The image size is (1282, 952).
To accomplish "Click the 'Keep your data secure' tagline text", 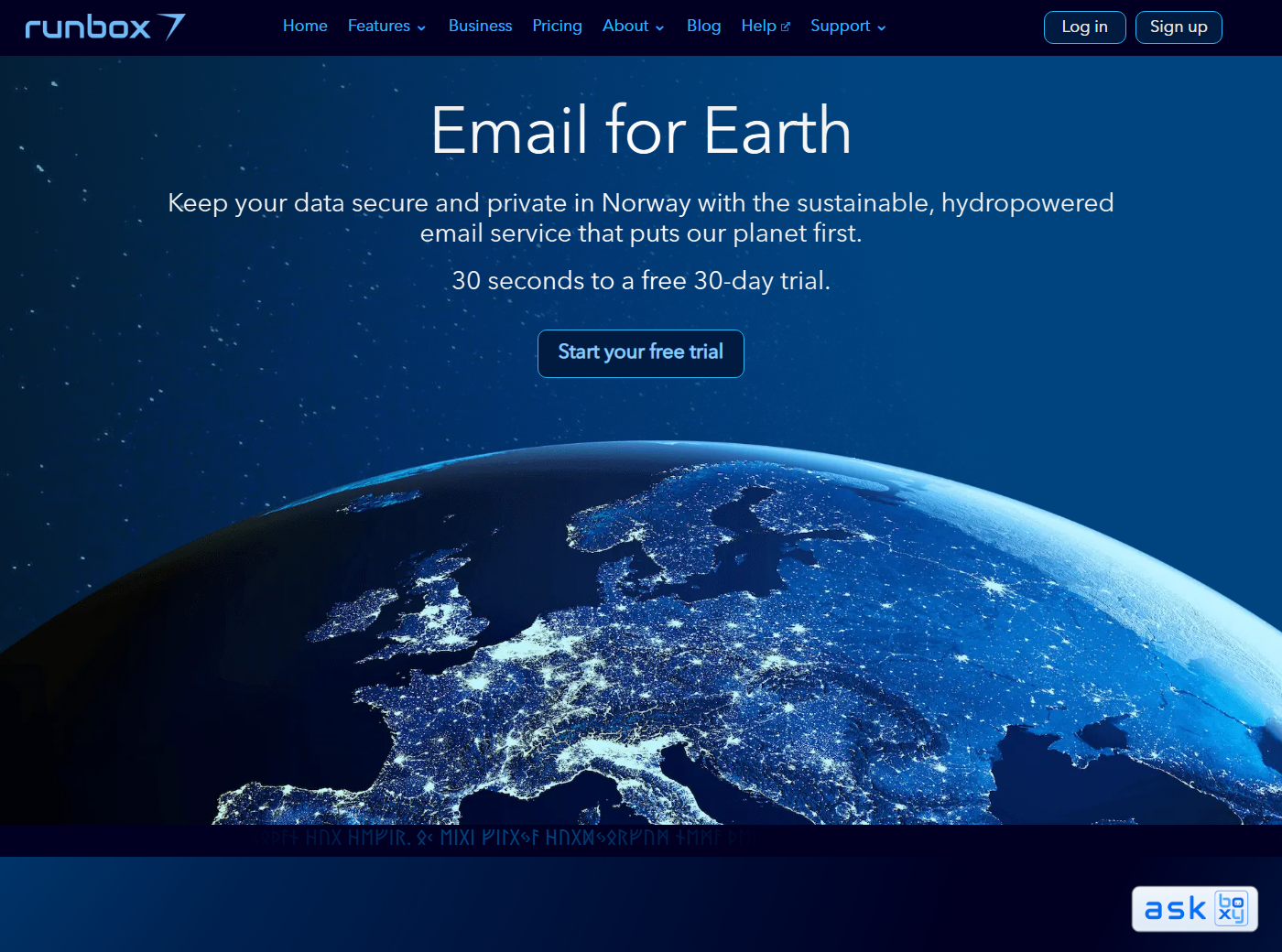I will pos(641,218).
